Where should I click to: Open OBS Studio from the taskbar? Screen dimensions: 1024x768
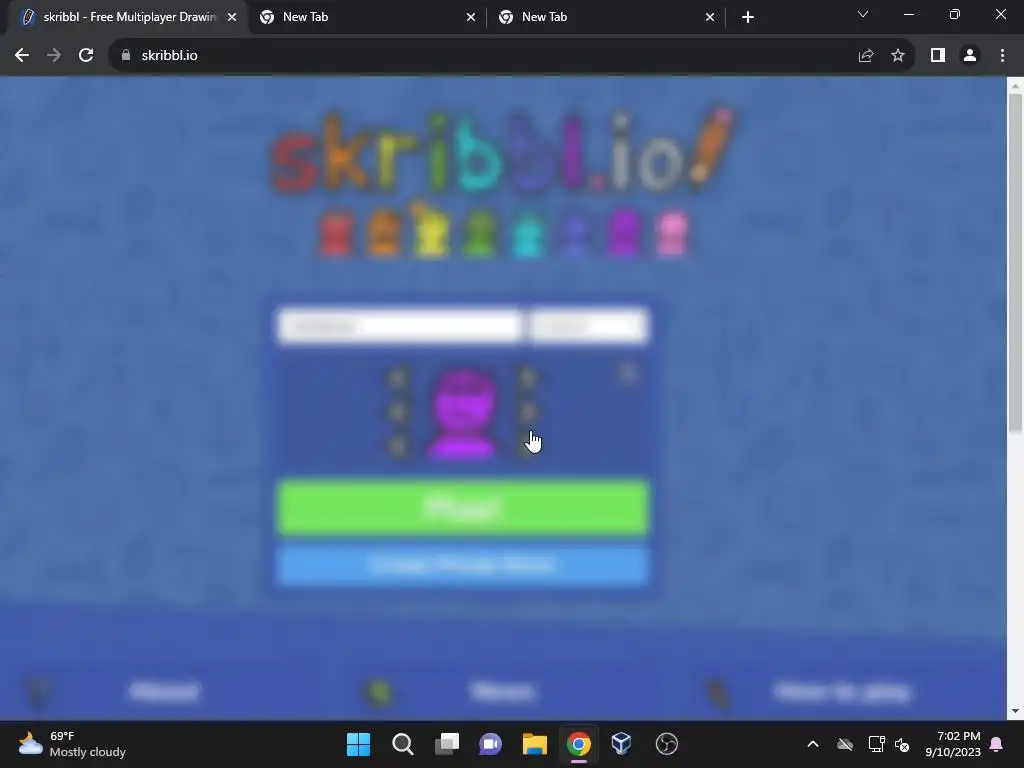click(666, 744)
